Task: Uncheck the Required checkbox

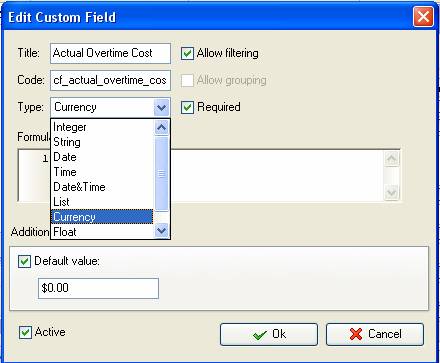Action: pyautogui.click(x=187, y=107)
